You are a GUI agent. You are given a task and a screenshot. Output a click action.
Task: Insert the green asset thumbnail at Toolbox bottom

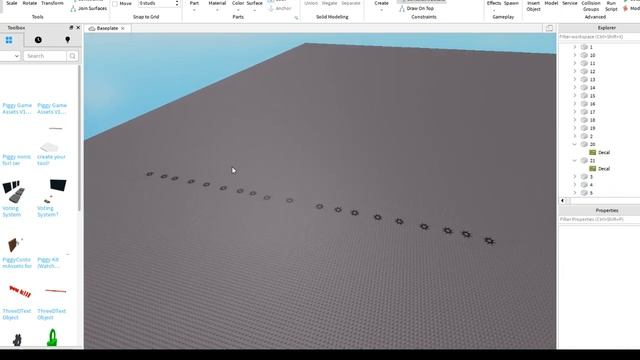click(52, 338)
